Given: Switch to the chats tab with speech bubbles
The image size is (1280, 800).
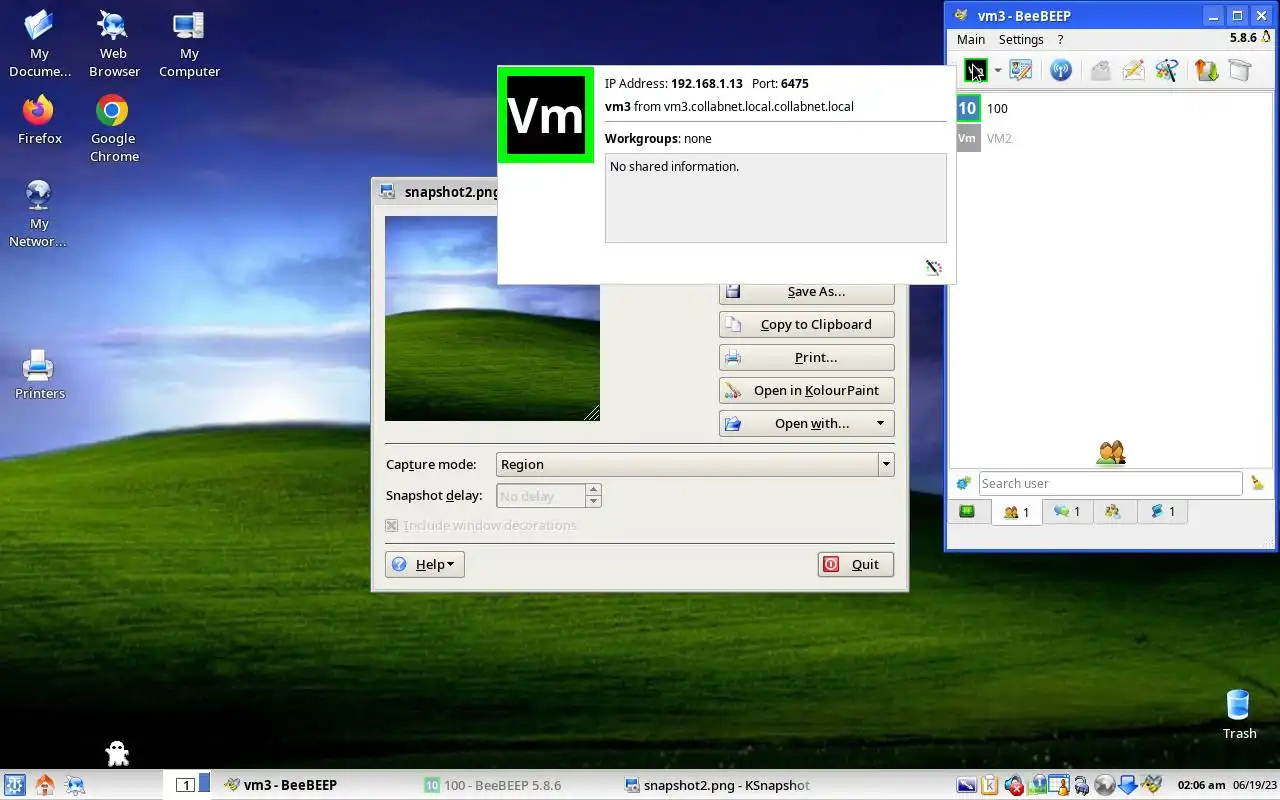Looking at the screenshot, I should (x=1067, y=512).
